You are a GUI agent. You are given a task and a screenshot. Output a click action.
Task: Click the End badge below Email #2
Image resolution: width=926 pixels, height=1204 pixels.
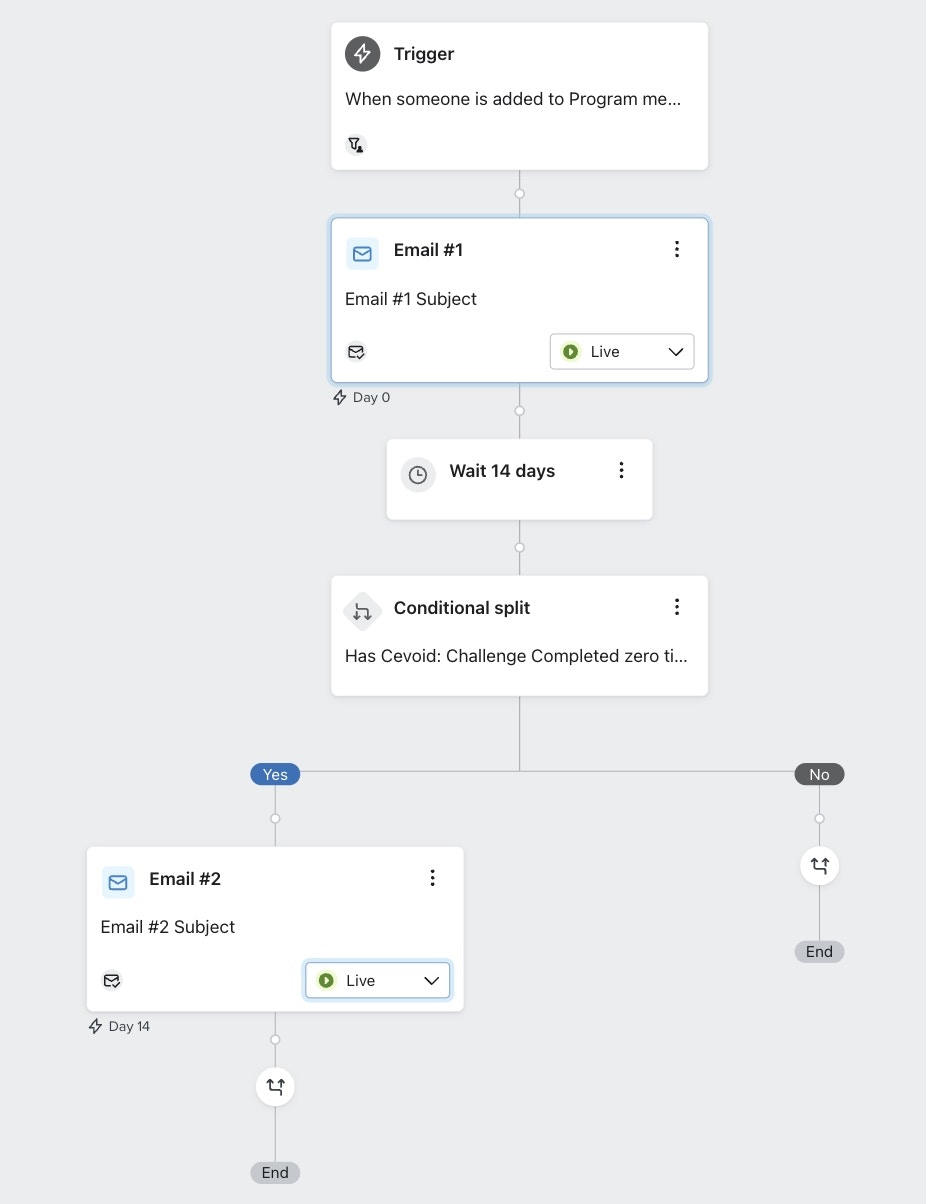click(275, 1172)
